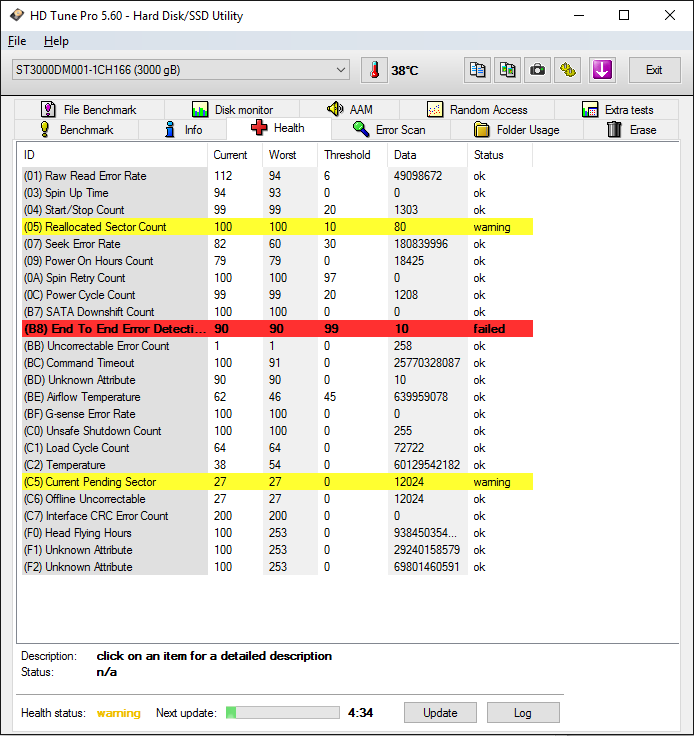The image size is (694, 736).
Task: Open the File menu
Action: tap(17, 41)
